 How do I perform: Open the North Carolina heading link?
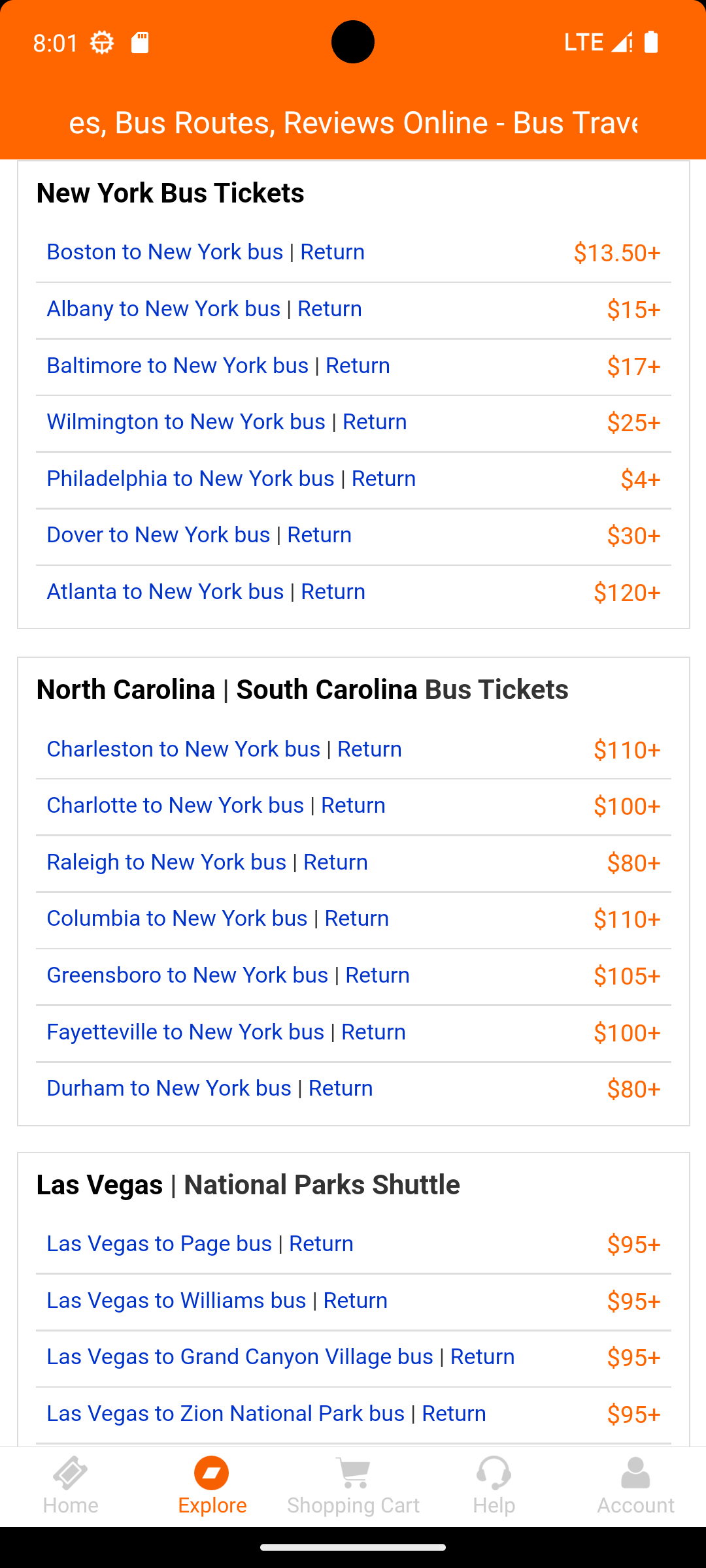pyautogui.click(x=126, y=689)
